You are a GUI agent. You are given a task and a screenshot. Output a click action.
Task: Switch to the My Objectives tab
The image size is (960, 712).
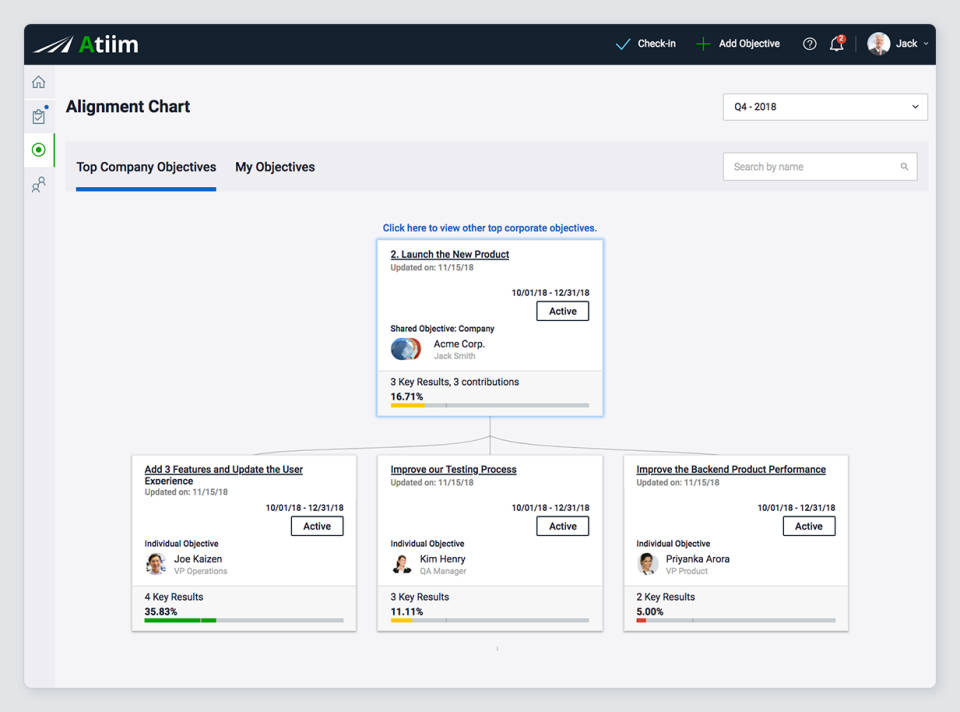point(275,167)
